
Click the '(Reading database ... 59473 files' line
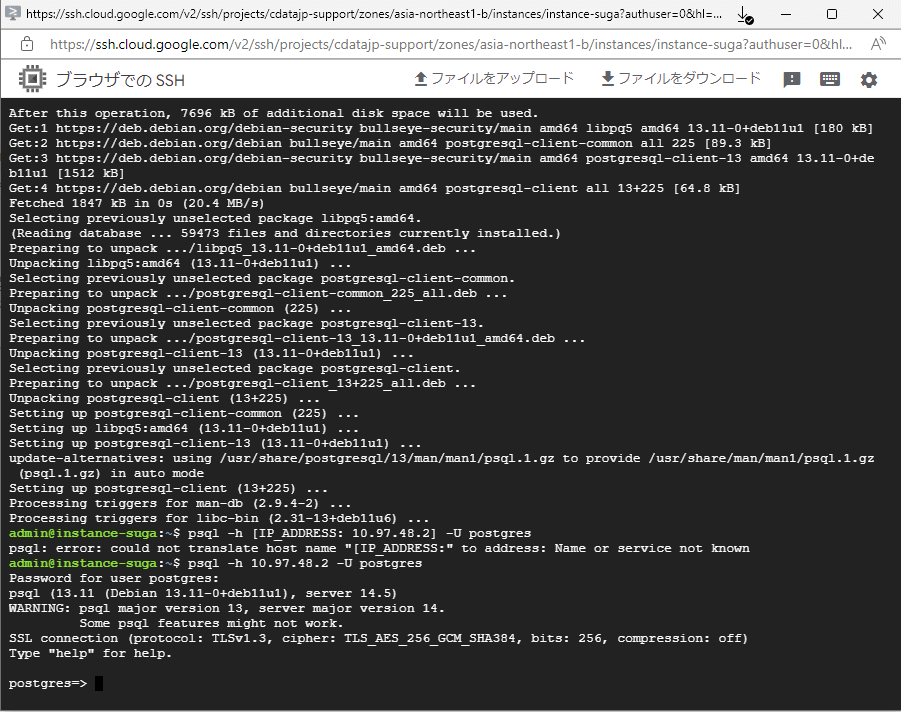pyautogui.click(x=285, y=233)
